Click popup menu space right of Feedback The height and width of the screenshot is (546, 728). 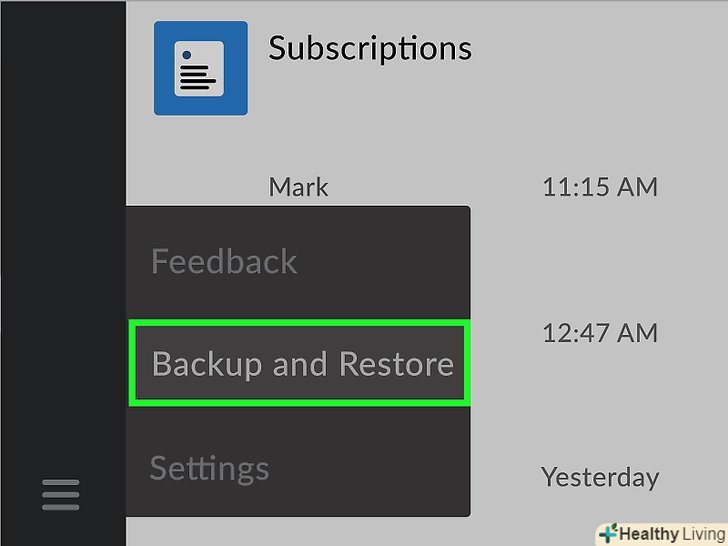tap(390, 262)
